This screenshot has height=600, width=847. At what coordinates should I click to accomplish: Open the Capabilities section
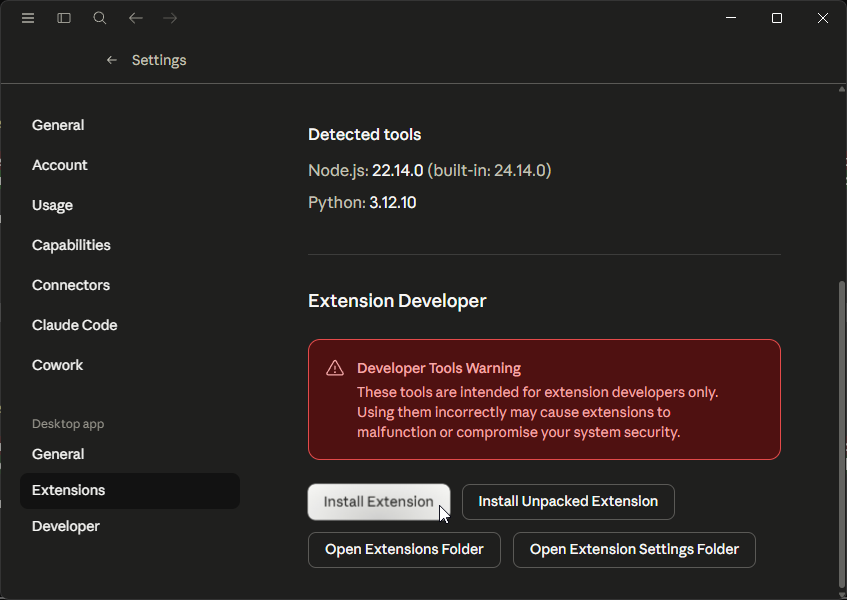coord(70,244)
